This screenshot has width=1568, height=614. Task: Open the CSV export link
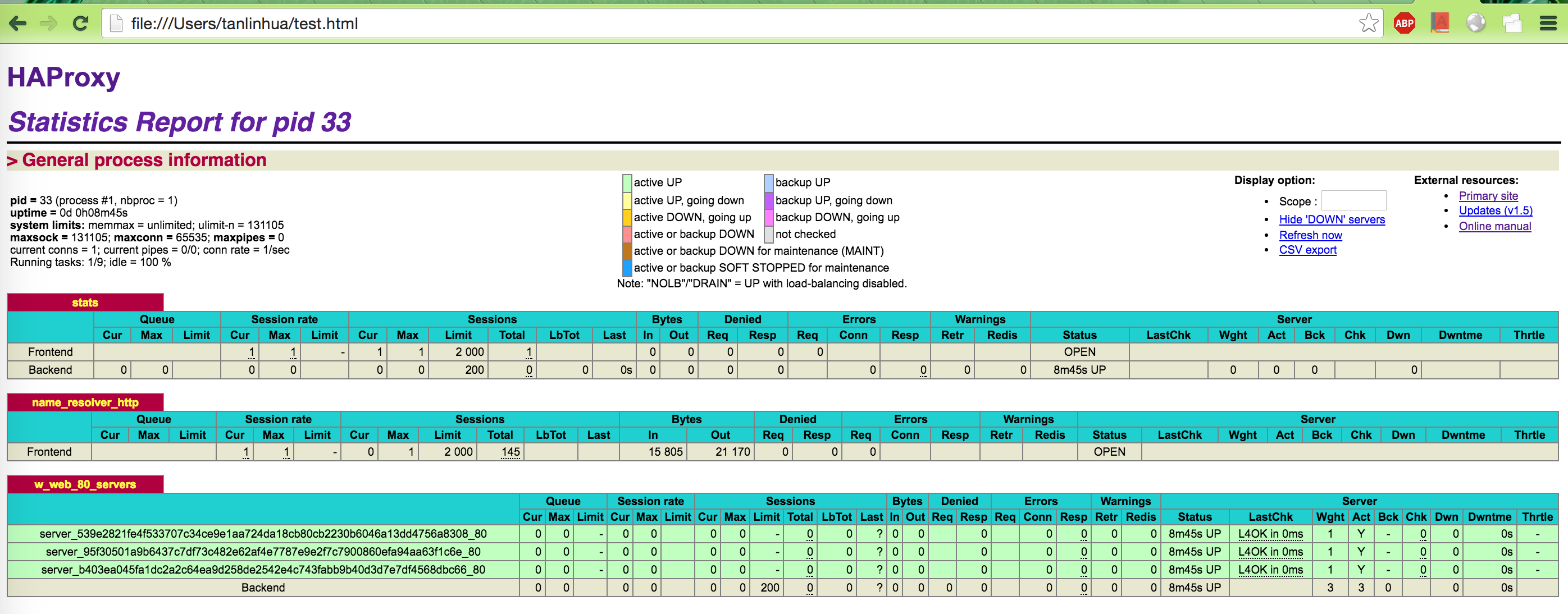(1307, 250)
